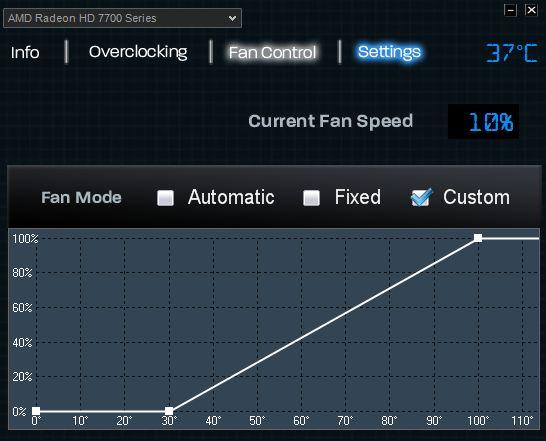Screen dimensions: 546x441
Task: Click the 110° temperature axis label
Action: tap(522, 421)
